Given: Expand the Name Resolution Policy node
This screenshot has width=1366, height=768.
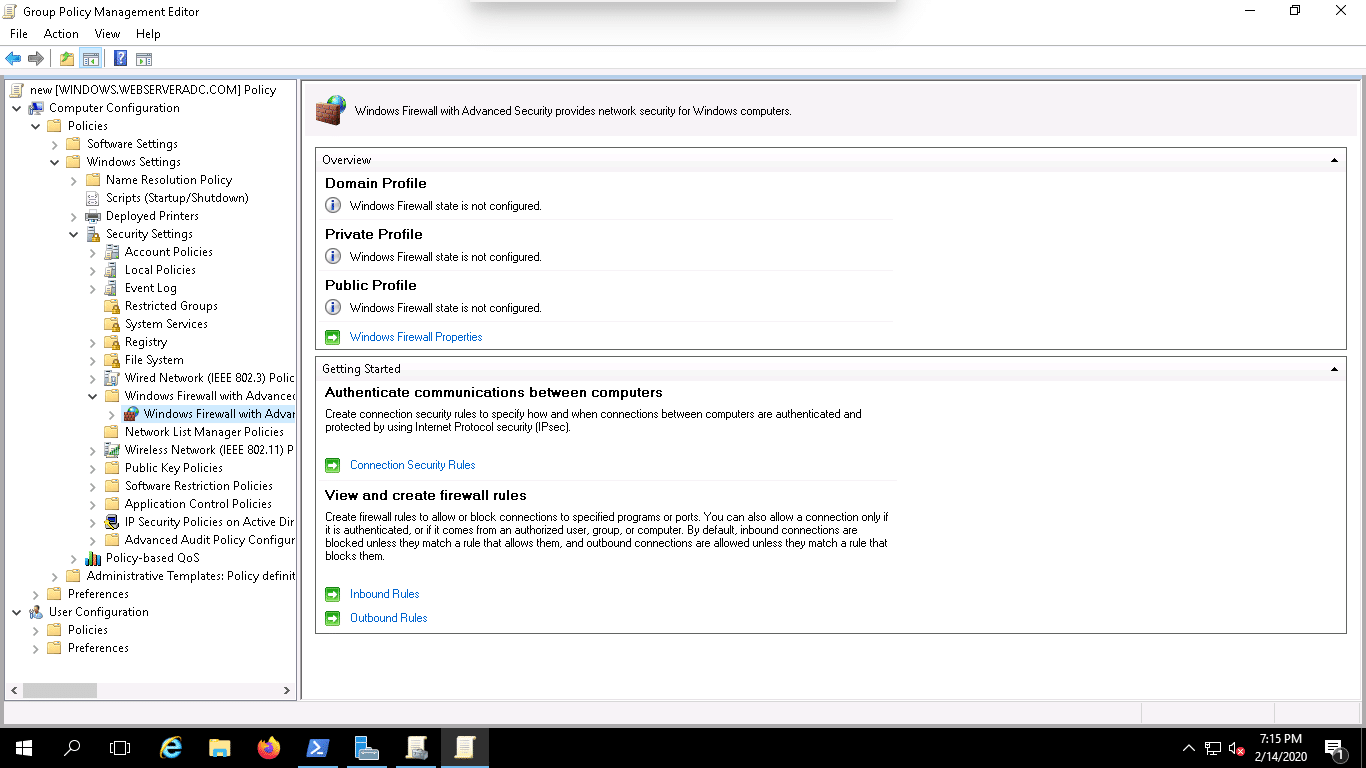Looking at the screenshot, I should pyautogui.click(x=74, y=180).
